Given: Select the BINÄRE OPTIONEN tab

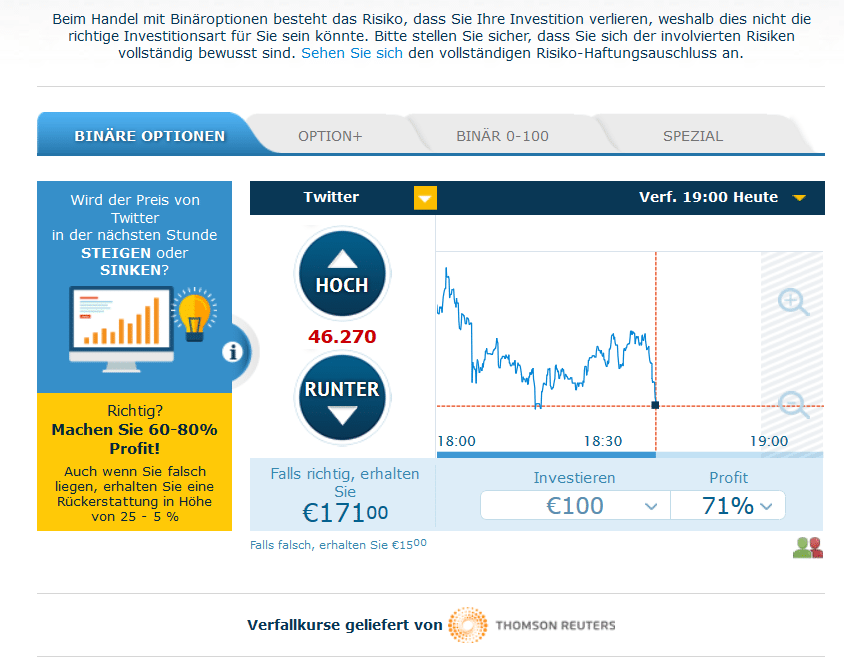Looking at the screenshot, I should coord(149,136).
